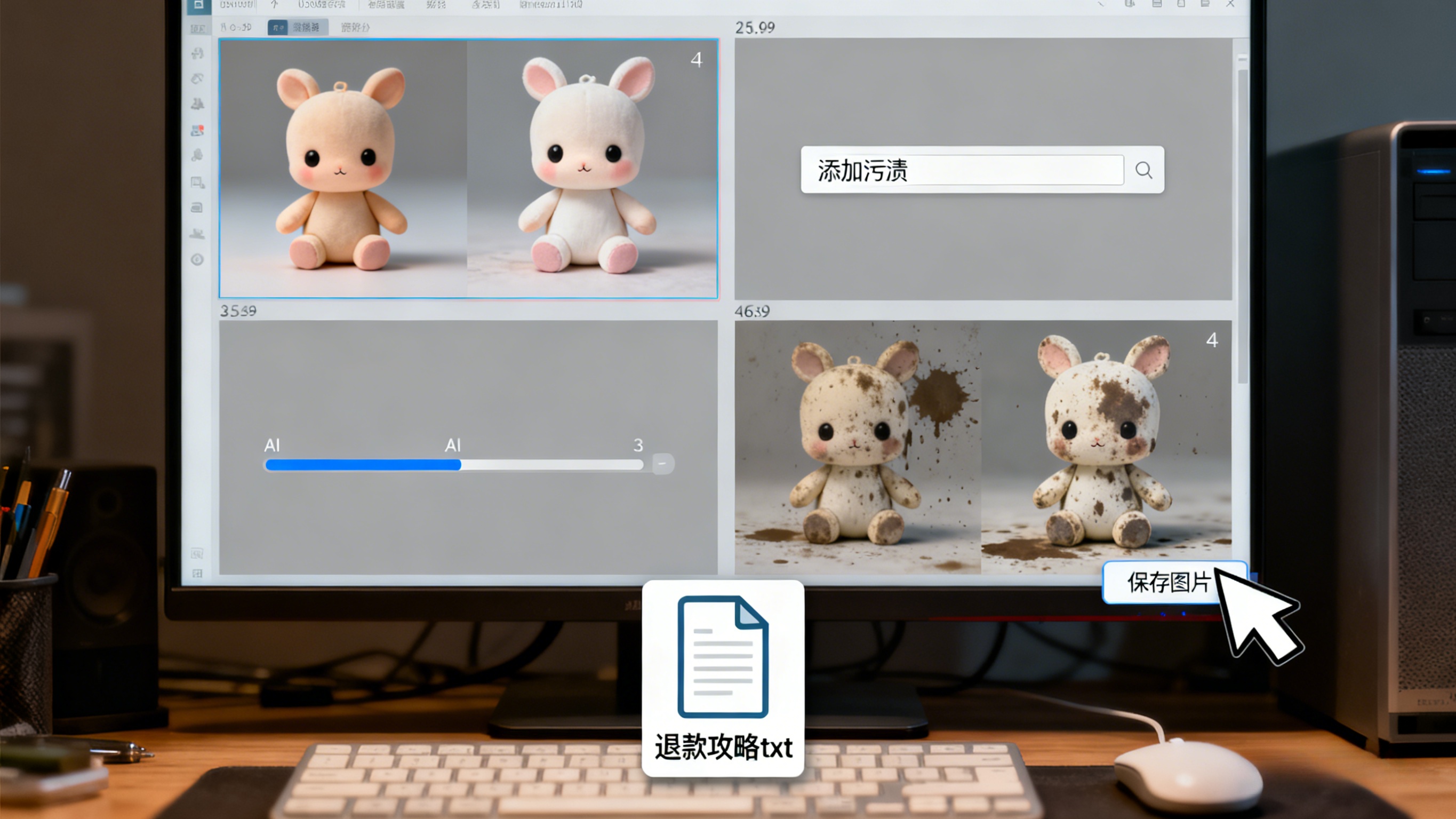Viewport: 1456px width, 819px height.
Task: Click the 保存图片 button
Action: click(1168, 583)
